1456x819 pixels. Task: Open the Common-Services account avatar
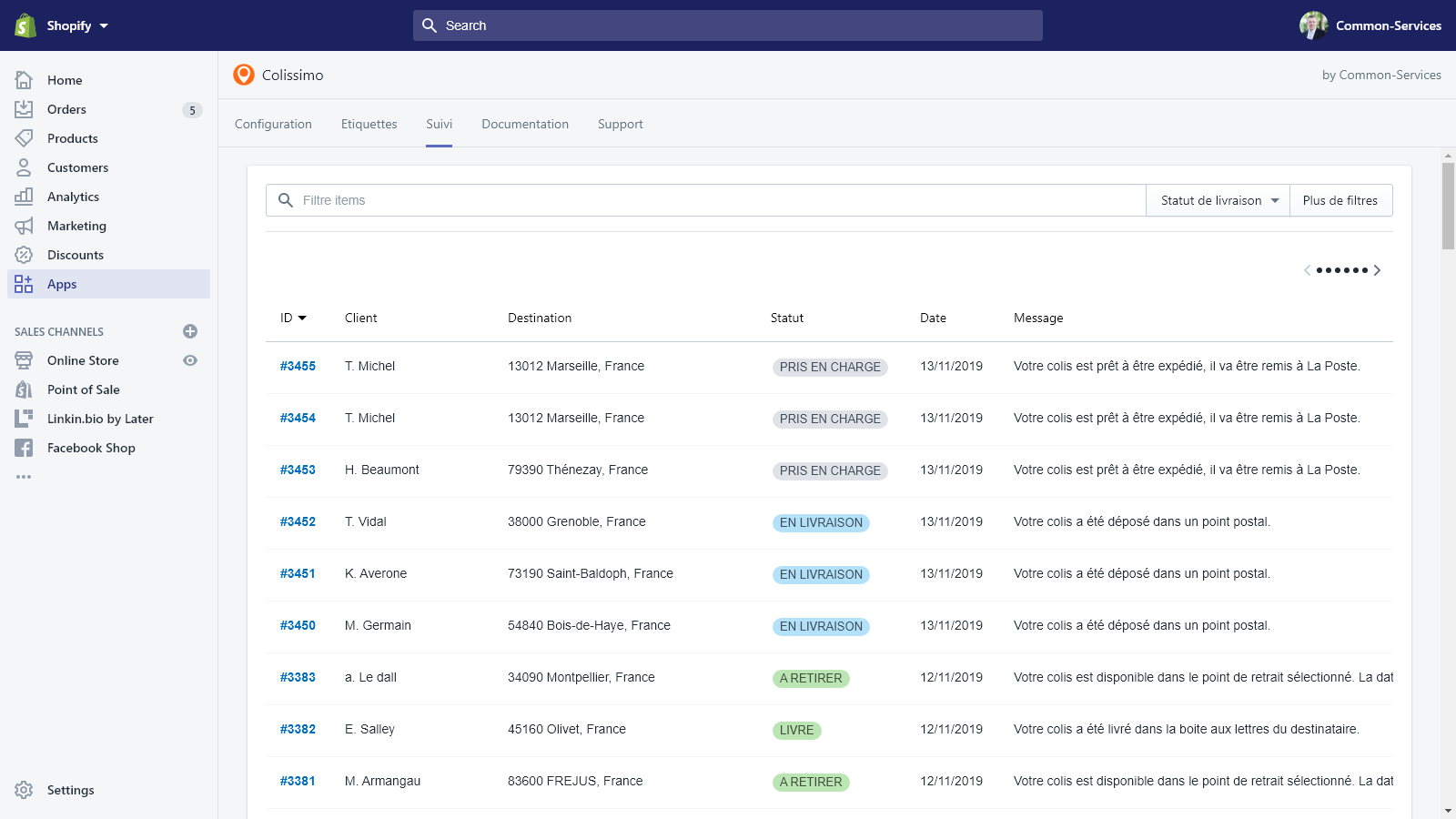click(1314, 25)
